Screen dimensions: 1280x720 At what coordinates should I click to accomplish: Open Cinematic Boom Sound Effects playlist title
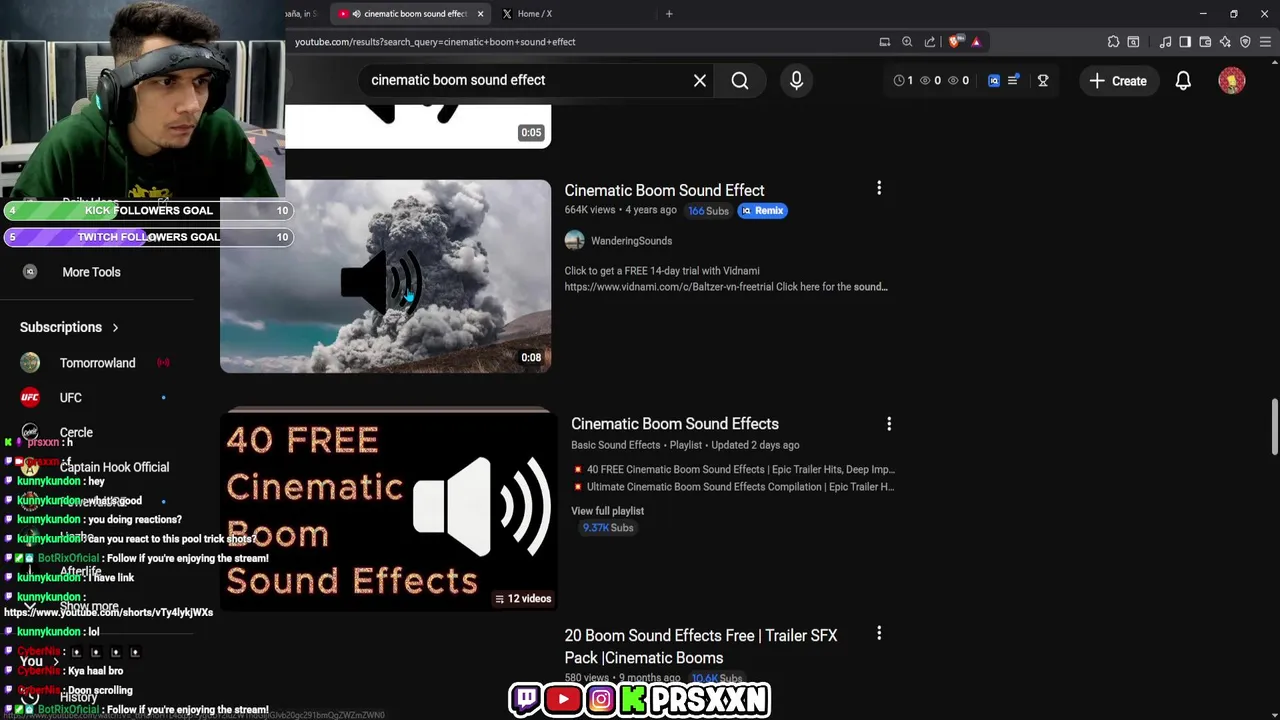coord(675,424)
